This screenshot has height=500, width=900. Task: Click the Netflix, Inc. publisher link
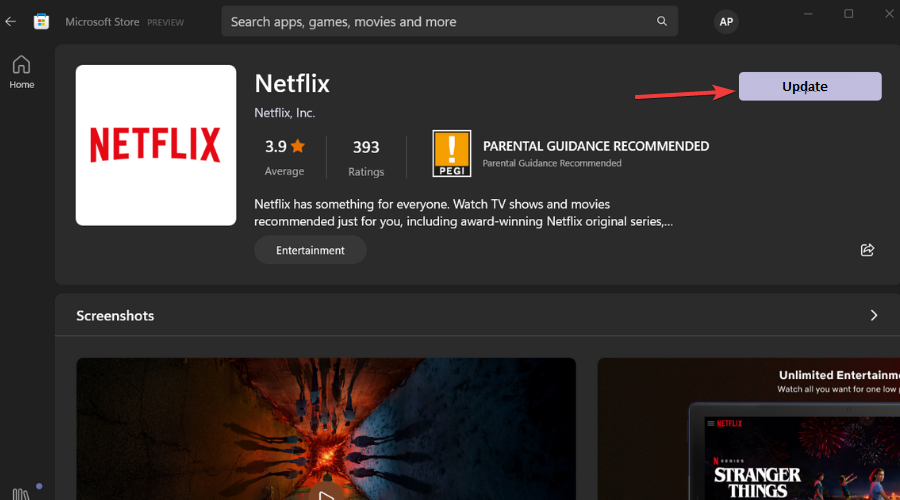coord(285,113)
